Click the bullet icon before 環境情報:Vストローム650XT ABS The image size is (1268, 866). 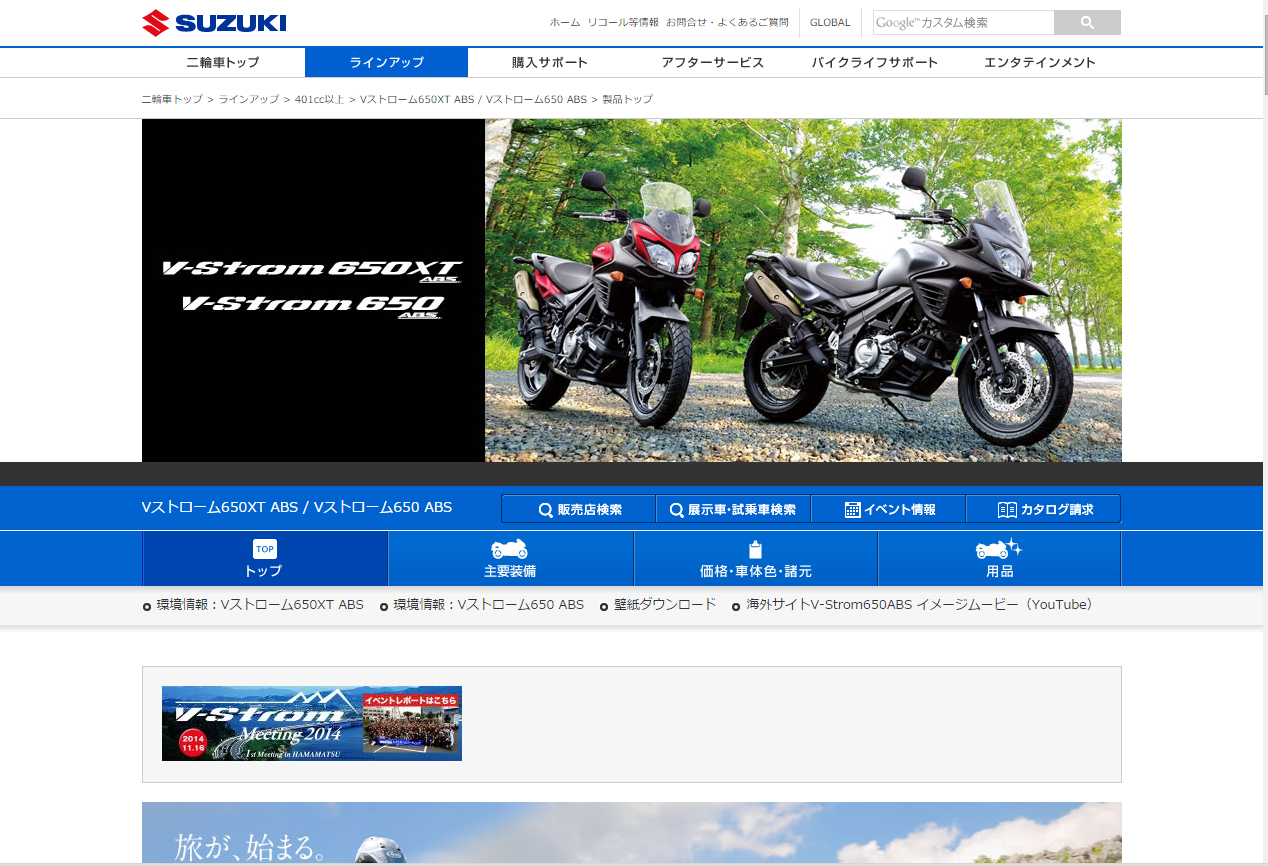point(147,606)
